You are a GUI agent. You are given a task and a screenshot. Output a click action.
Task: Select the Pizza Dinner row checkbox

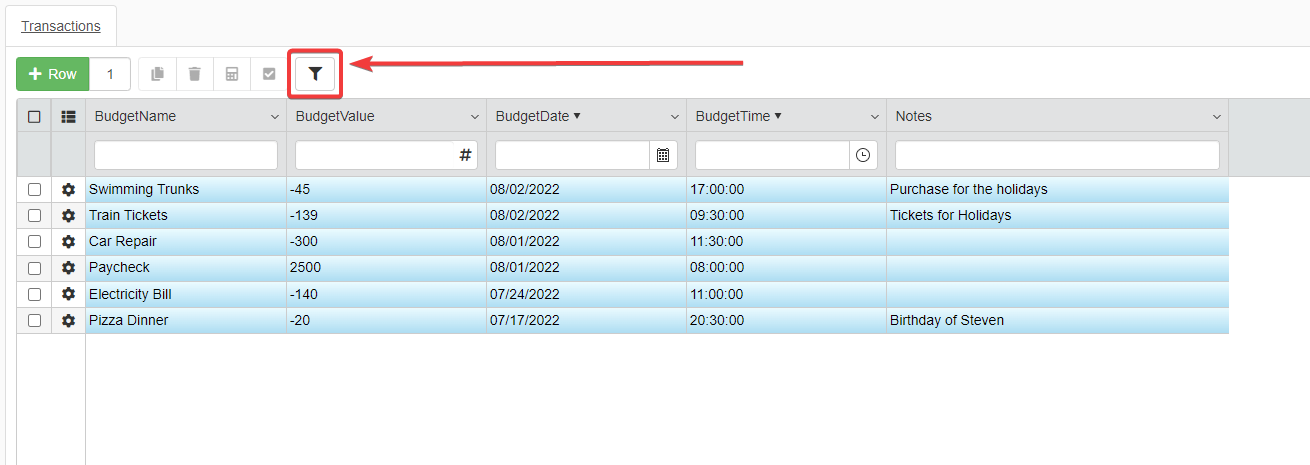[x=34, y=320]
